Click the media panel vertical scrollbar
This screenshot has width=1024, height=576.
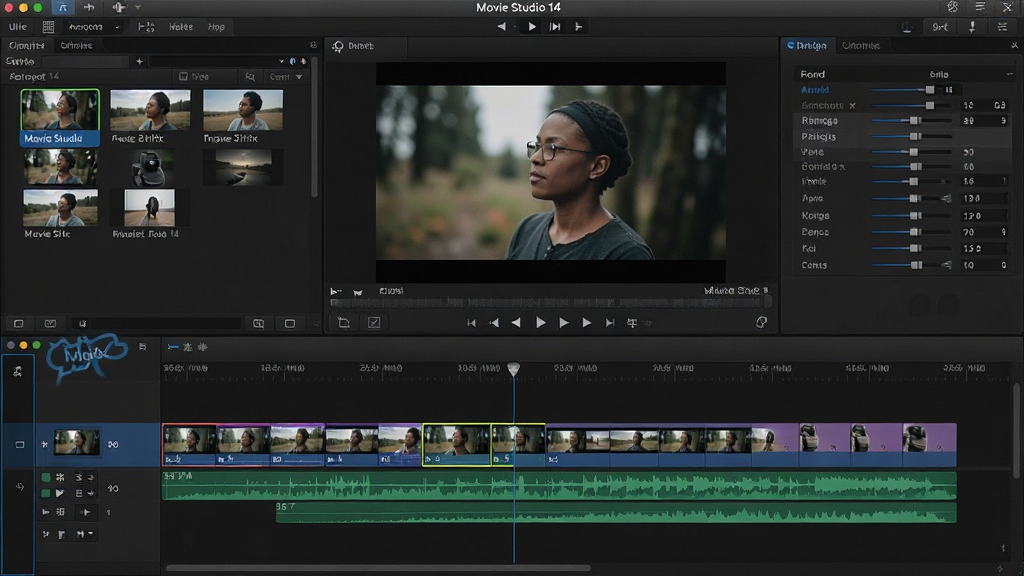[314, 127]
